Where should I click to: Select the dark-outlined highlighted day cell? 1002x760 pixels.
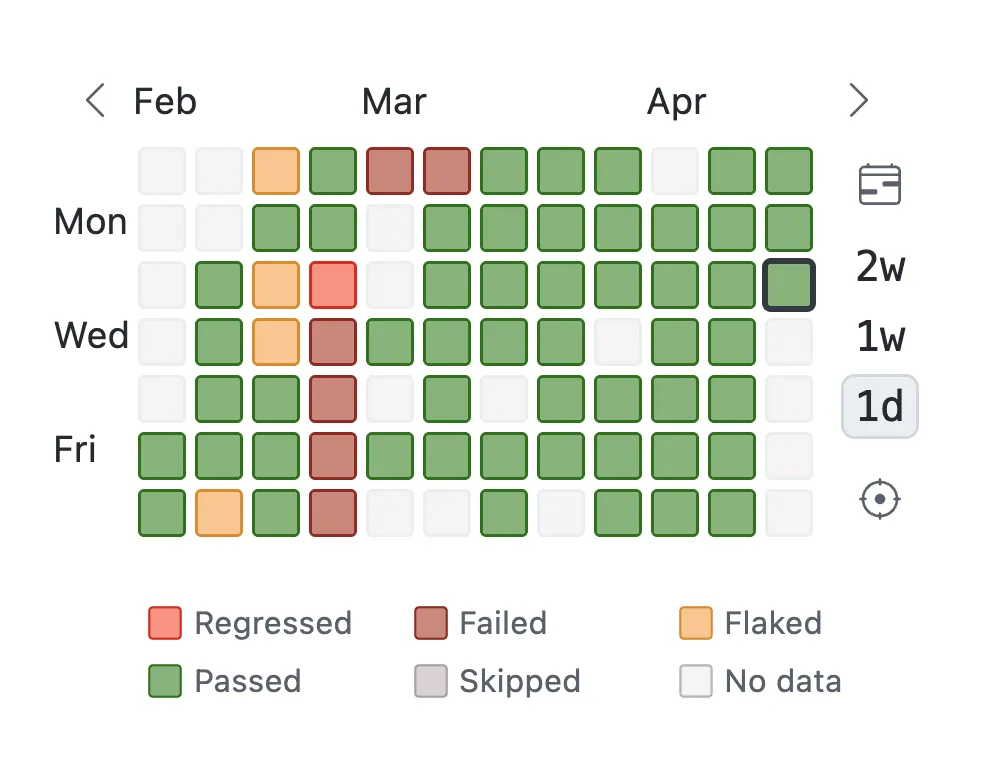click(x=789, y=284)
